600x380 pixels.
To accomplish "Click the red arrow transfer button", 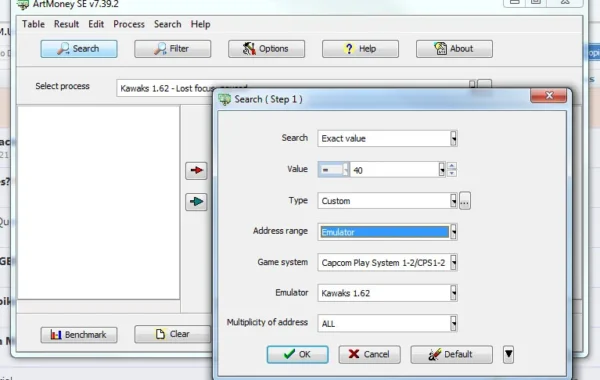I will [196, 170].
